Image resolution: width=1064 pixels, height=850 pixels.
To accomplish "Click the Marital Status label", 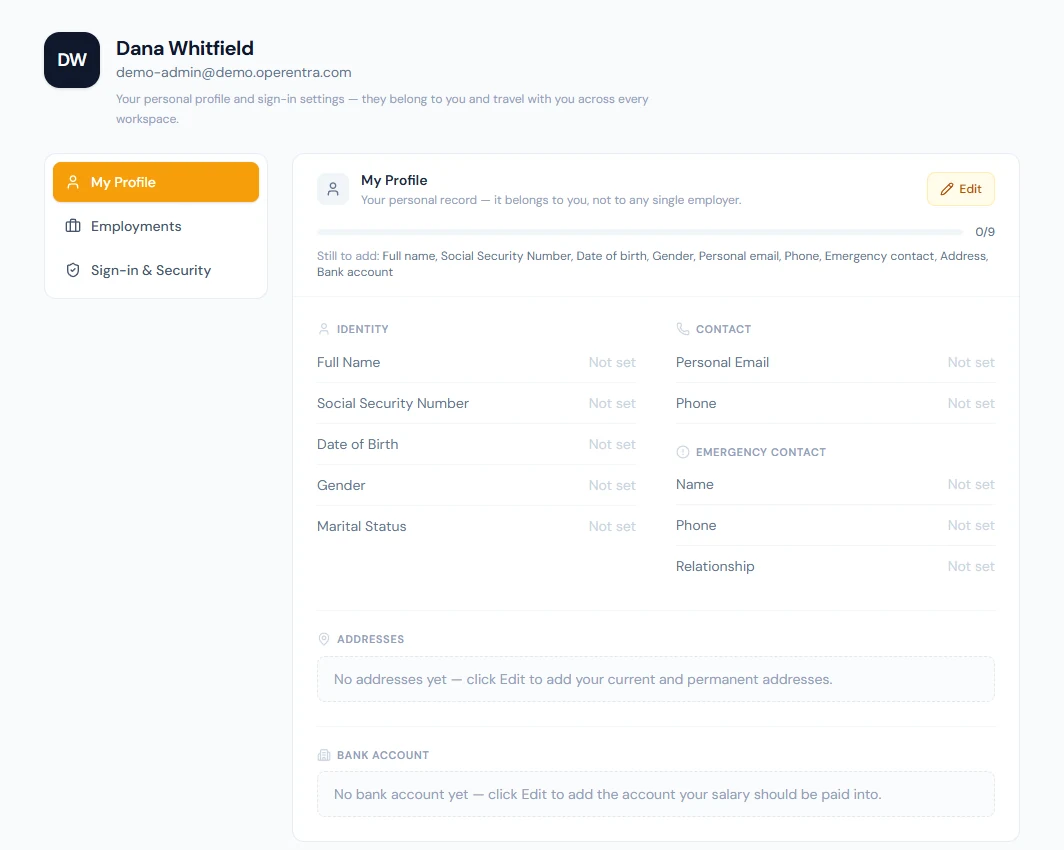I will [362, 526].
